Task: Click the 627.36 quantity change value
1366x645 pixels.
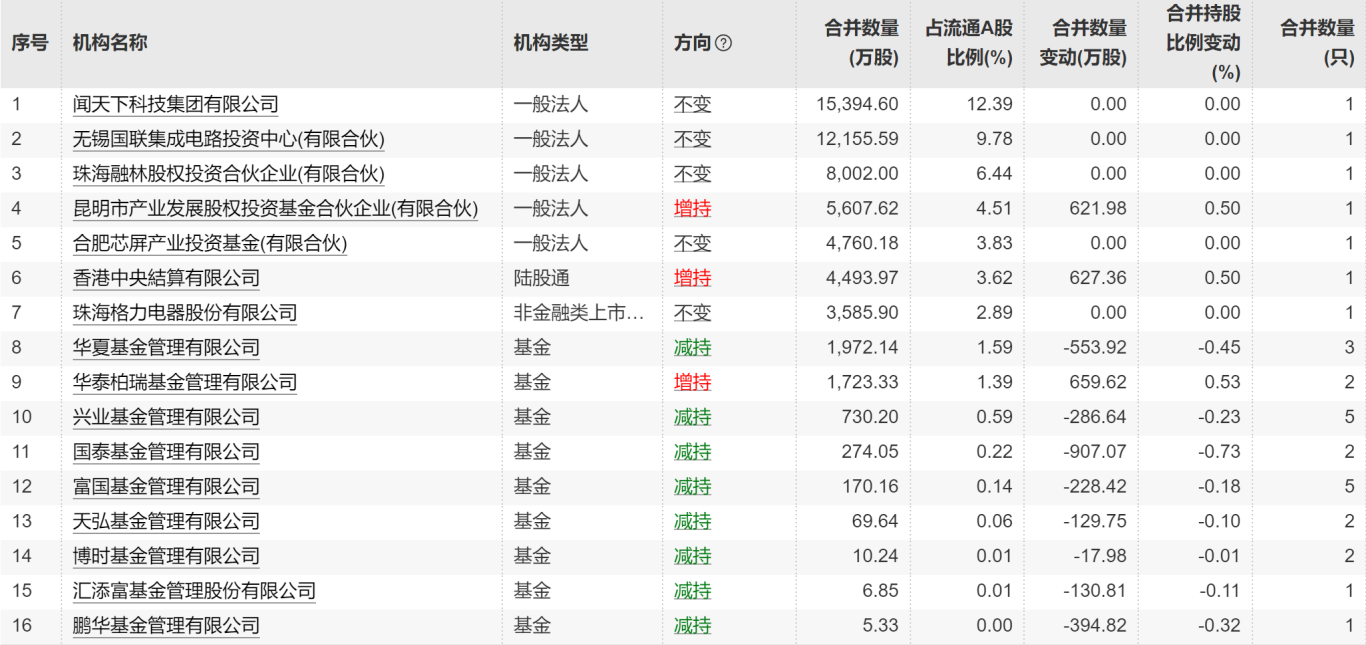Action: point(1098,278)
